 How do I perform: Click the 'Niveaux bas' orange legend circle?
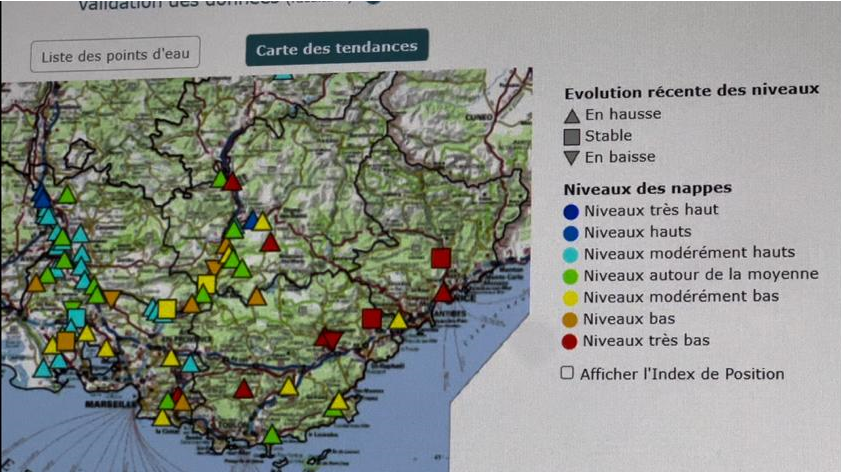[x=572, y=319]
